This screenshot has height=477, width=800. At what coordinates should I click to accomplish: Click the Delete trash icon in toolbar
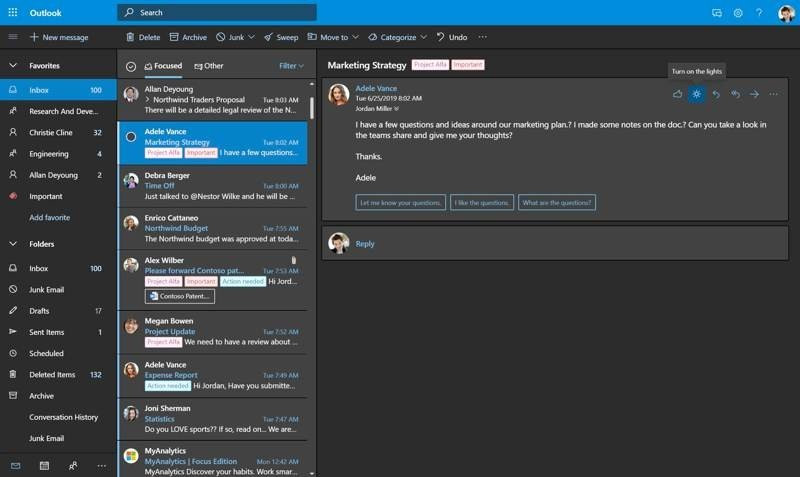[x=130, y=37]
